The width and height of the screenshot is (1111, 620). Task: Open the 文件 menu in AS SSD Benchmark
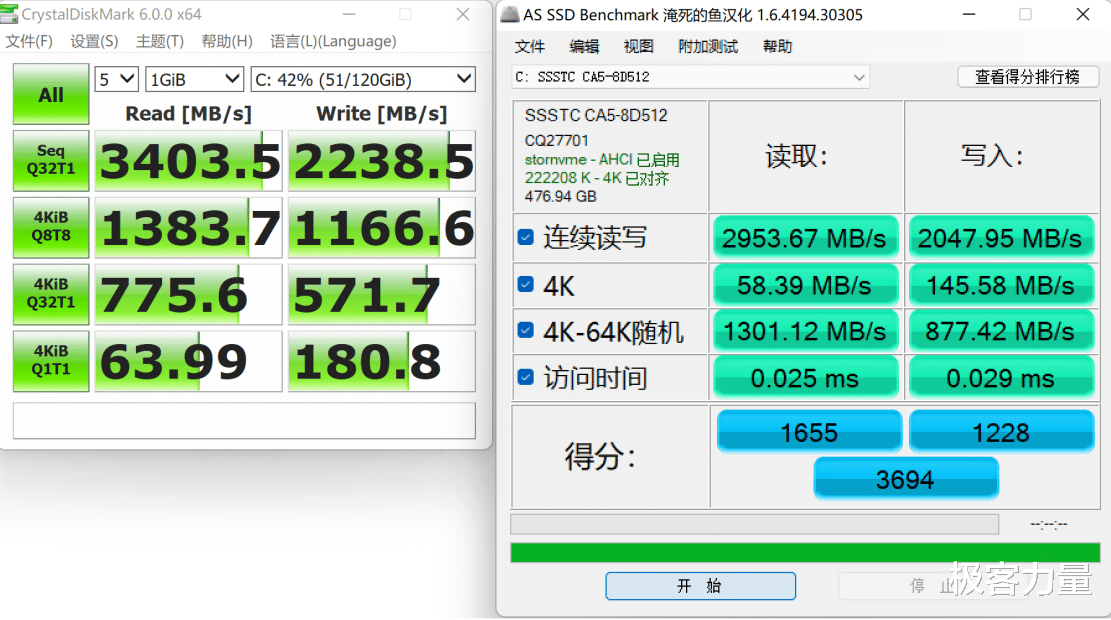point(530,47)
